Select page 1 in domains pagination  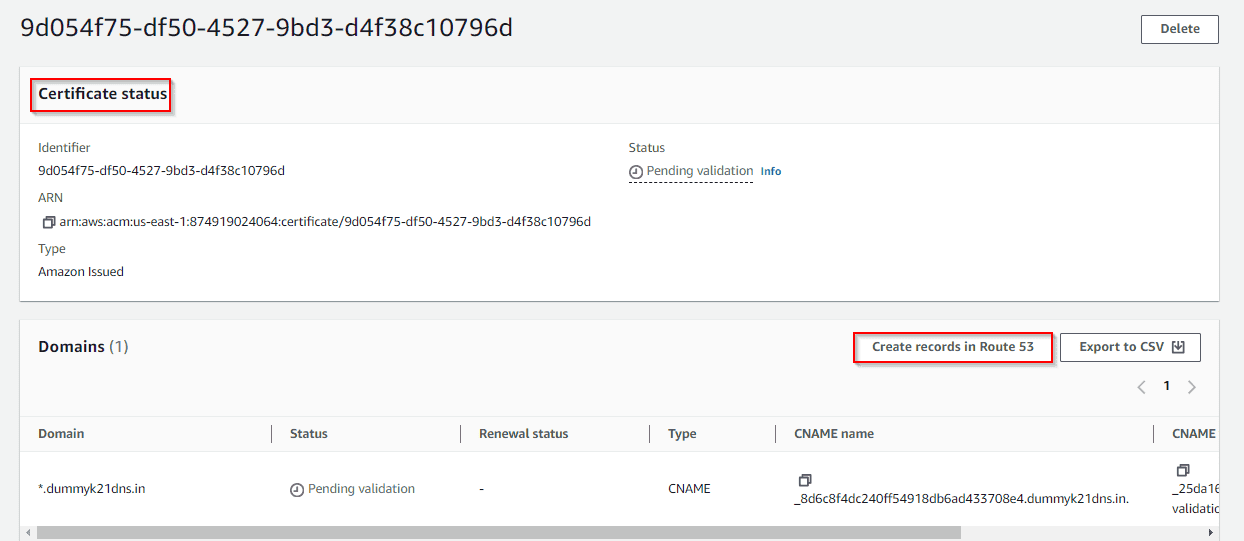click(x=1166, y=386)
